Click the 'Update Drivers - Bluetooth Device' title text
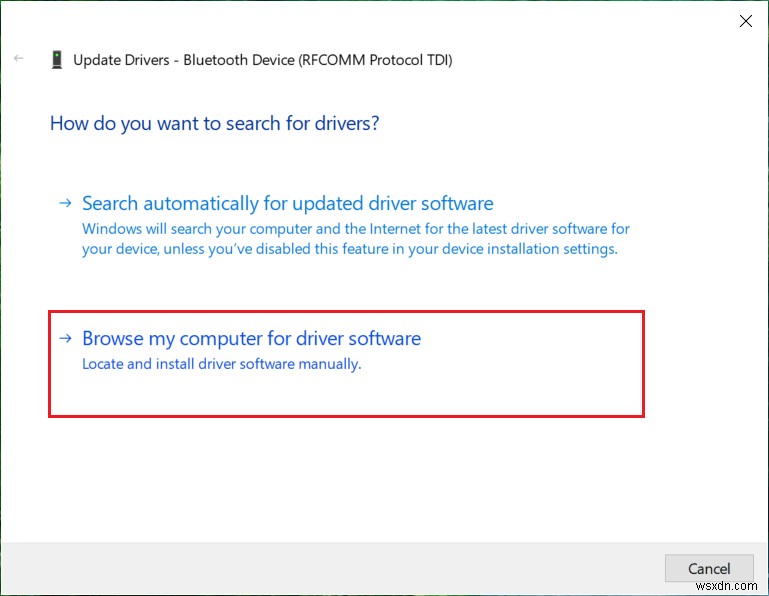The width and height of the screenshot is (769, 596). coord(263,60)
